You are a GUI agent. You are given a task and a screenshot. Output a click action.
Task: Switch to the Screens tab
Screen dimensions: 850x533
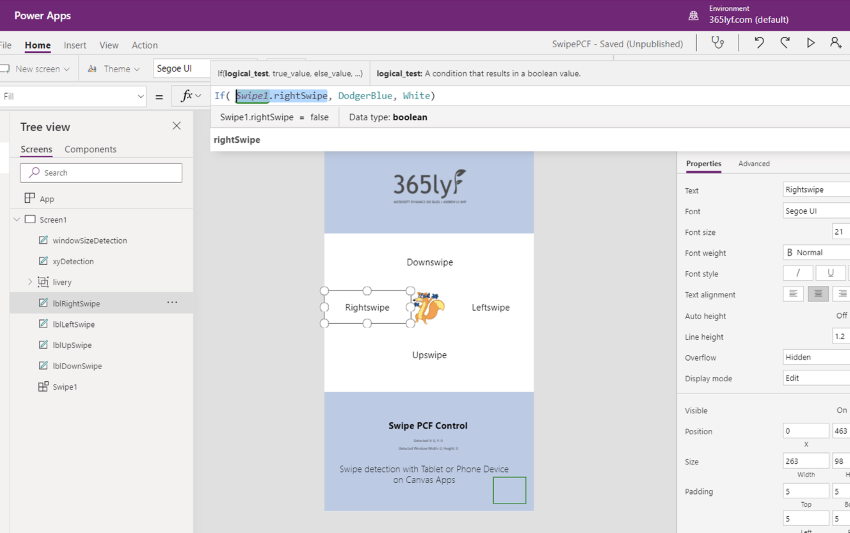click(36, 149)
